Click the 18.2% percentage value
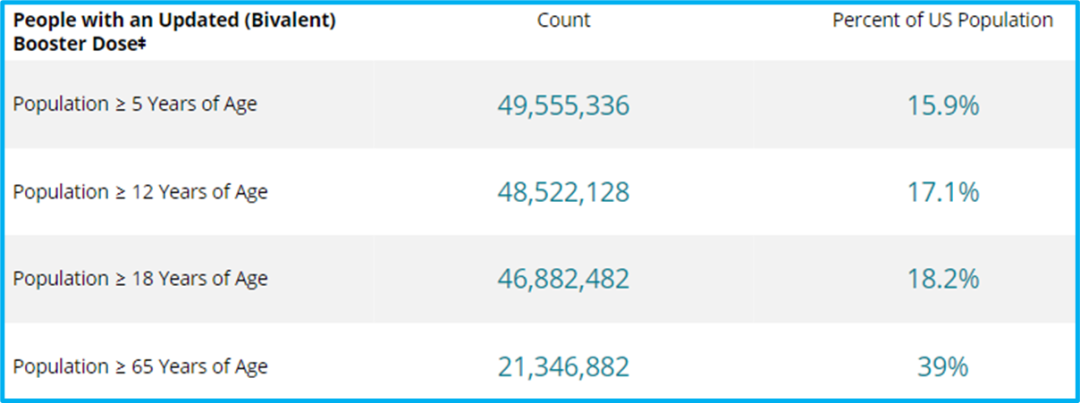Screen dimensions: 1080x403 [x=942, y=279]
